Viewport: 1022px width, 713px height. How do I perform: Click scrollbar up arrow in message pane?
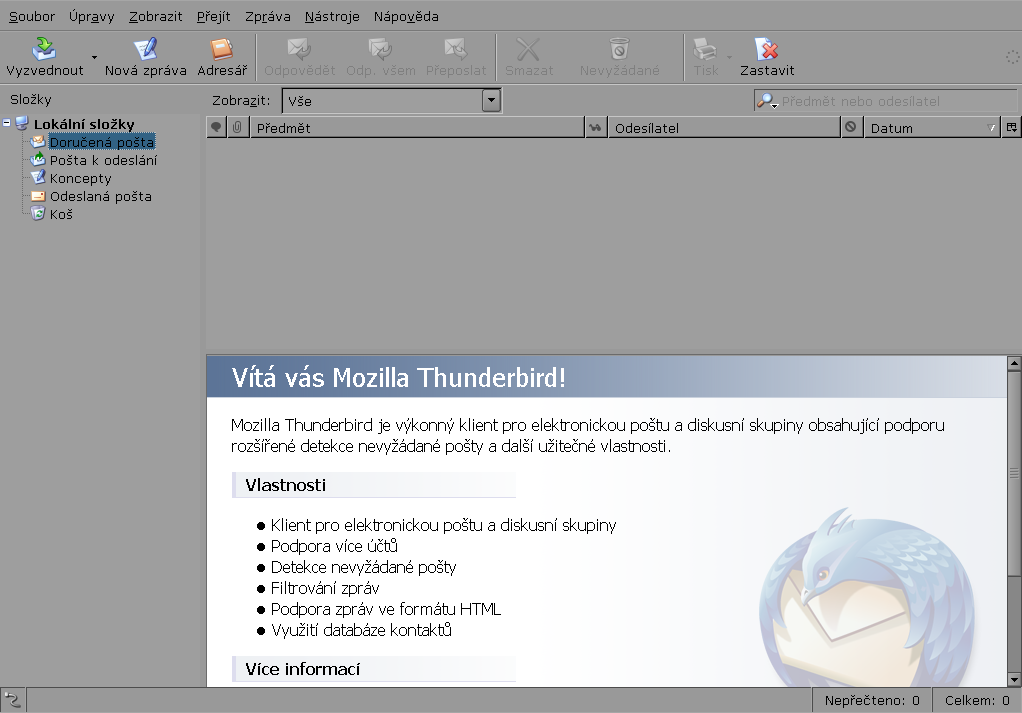pos(1014,363)
